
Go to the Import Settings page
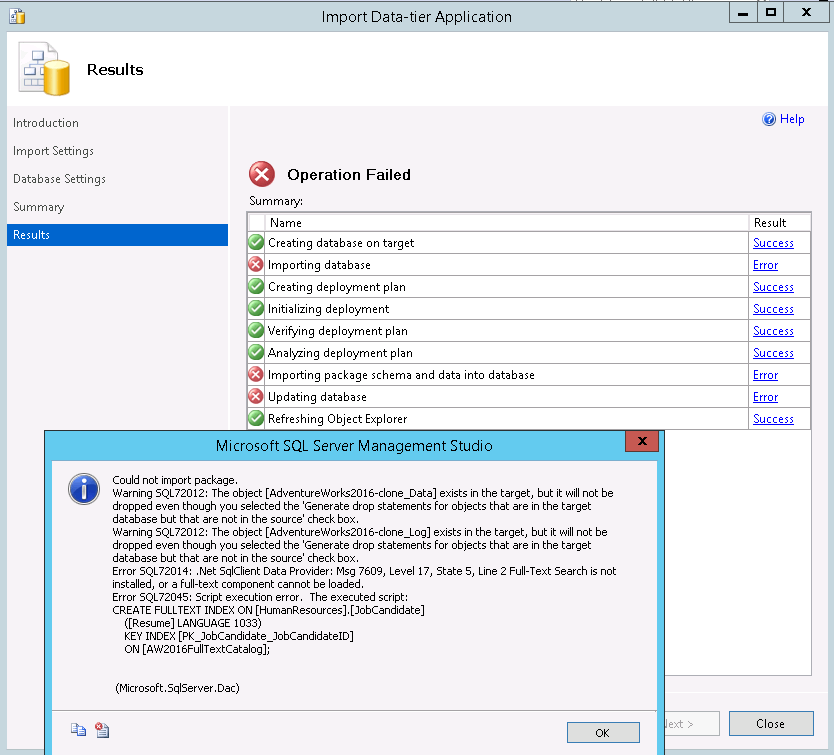[x=53, y=151]
